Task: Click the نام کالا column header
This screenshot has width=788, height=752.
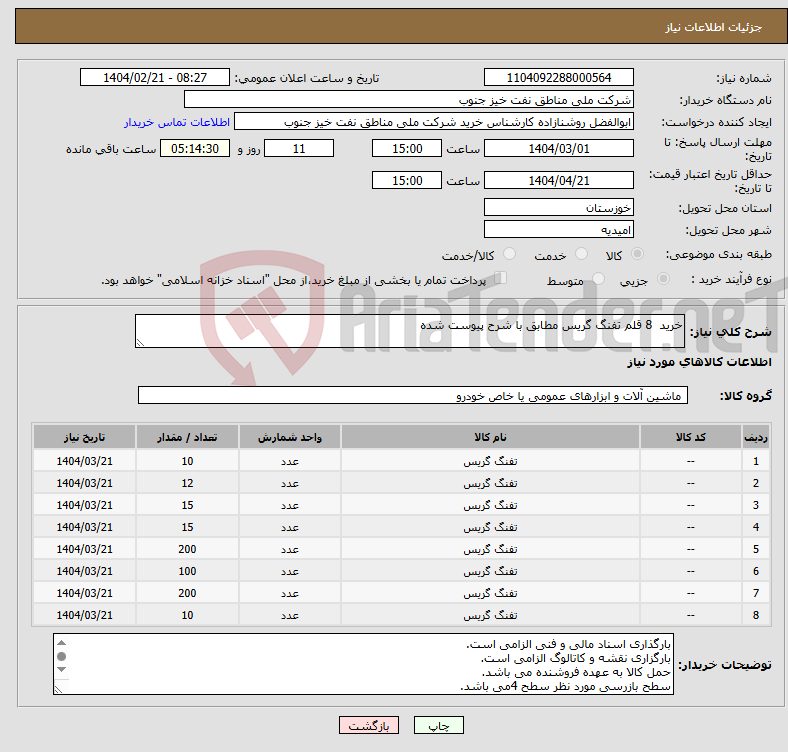Action: coord(490,437)
